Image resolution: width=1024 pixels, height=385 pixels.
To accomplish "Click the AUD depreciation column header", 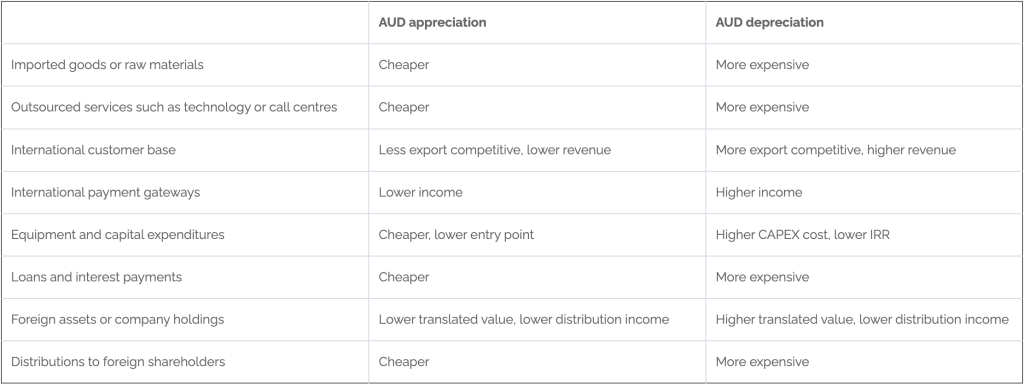I will tap(769, 22).
